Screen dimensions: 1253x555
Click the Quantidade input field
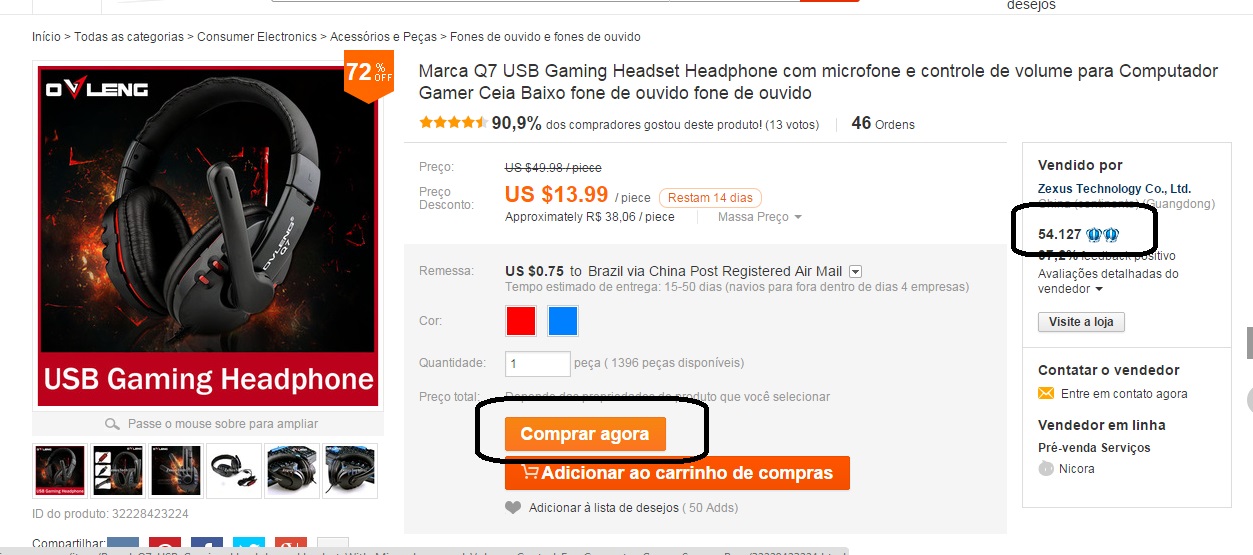(538, 363)
